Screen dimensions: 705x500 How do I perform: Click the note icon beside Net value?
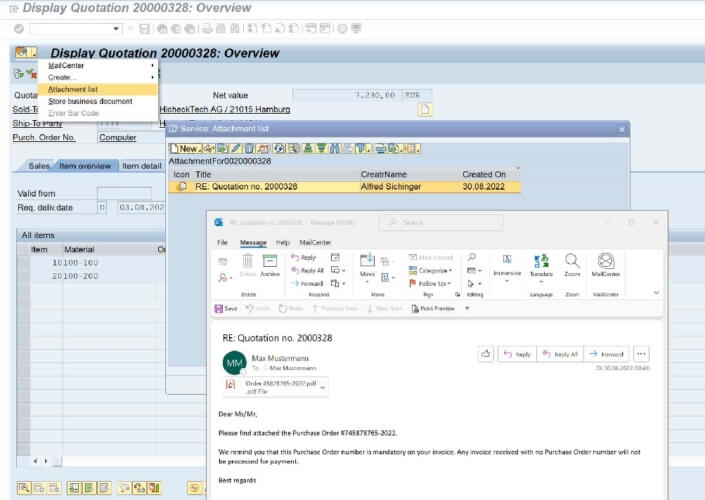pos(425,109)
